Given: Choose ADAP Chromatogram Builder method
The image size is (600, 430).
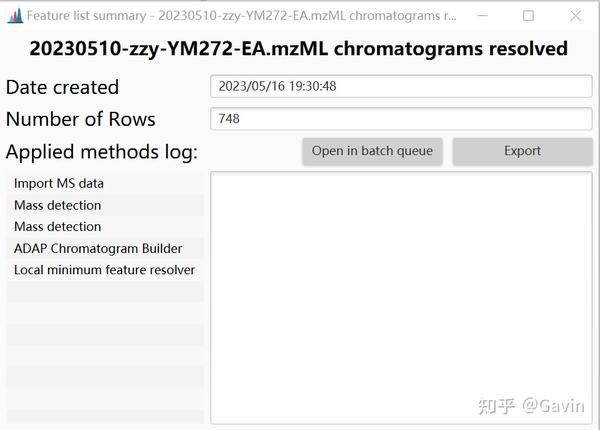Looking at the screenshot, I should pyautogui.click(x=98, y=249).
